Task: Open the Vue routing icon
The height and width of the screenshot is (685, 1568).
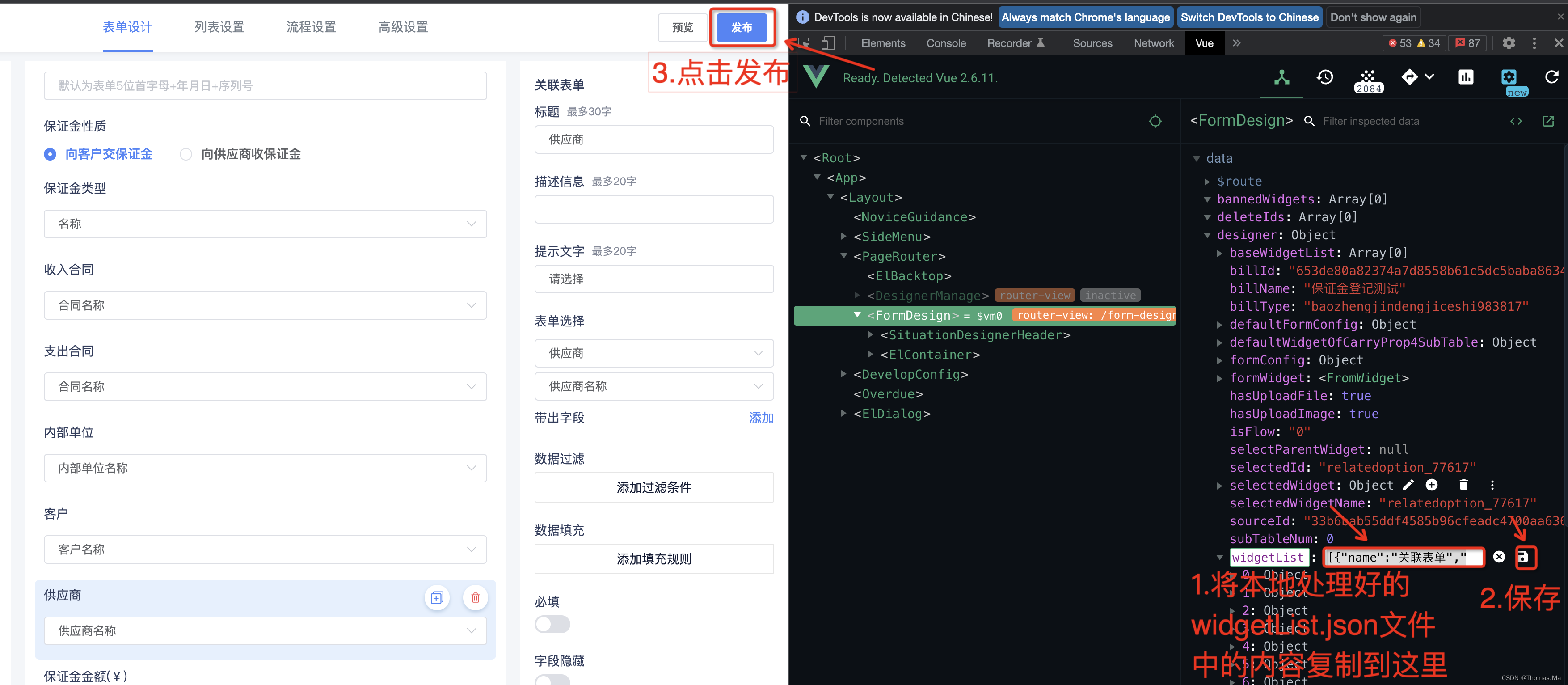Action: pos(1409,77)
